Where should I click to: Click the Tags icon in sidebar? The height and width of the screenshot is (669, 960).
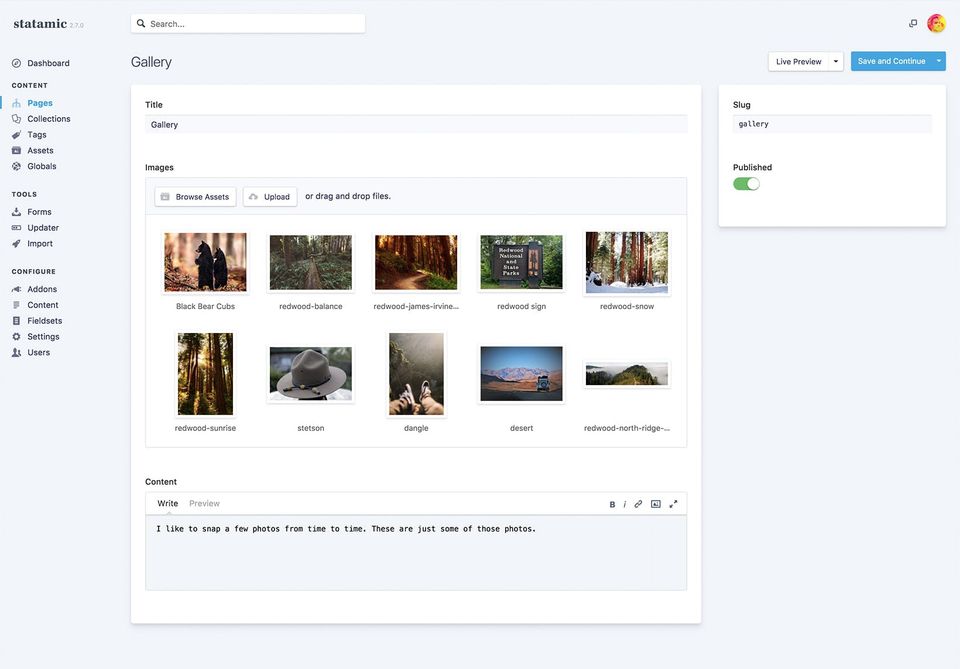click(17, 135)
